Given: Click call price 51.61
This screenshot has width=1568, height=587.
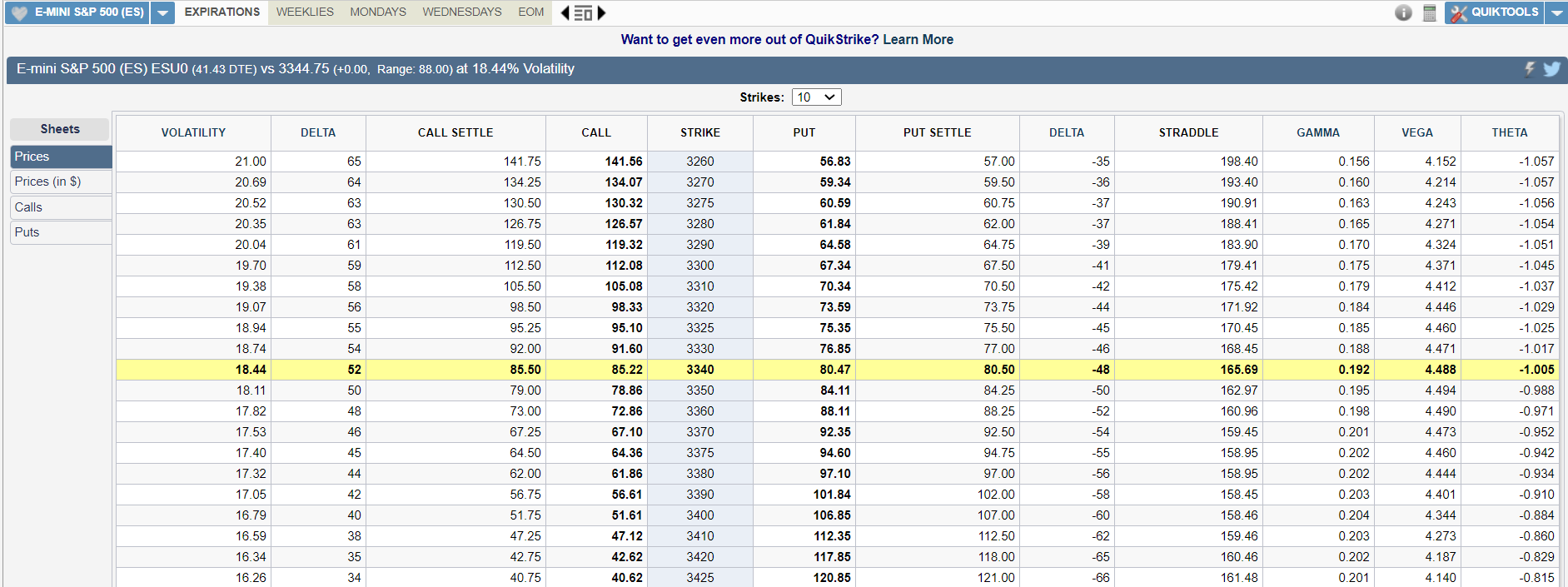Looking at the screenshot, I should (x=627, y=515).
